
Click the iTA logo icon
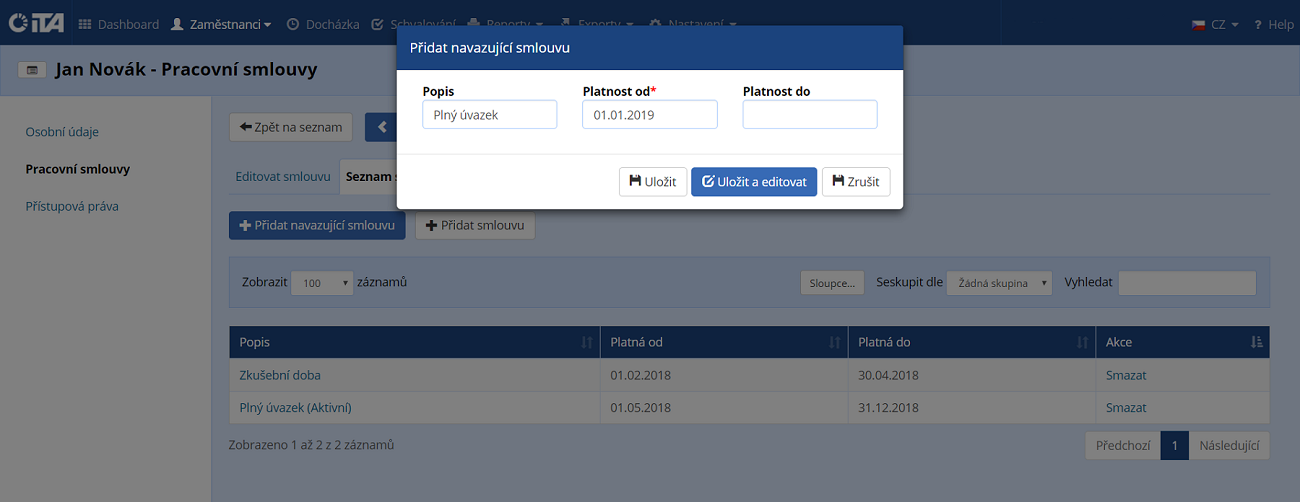point(36,23)
